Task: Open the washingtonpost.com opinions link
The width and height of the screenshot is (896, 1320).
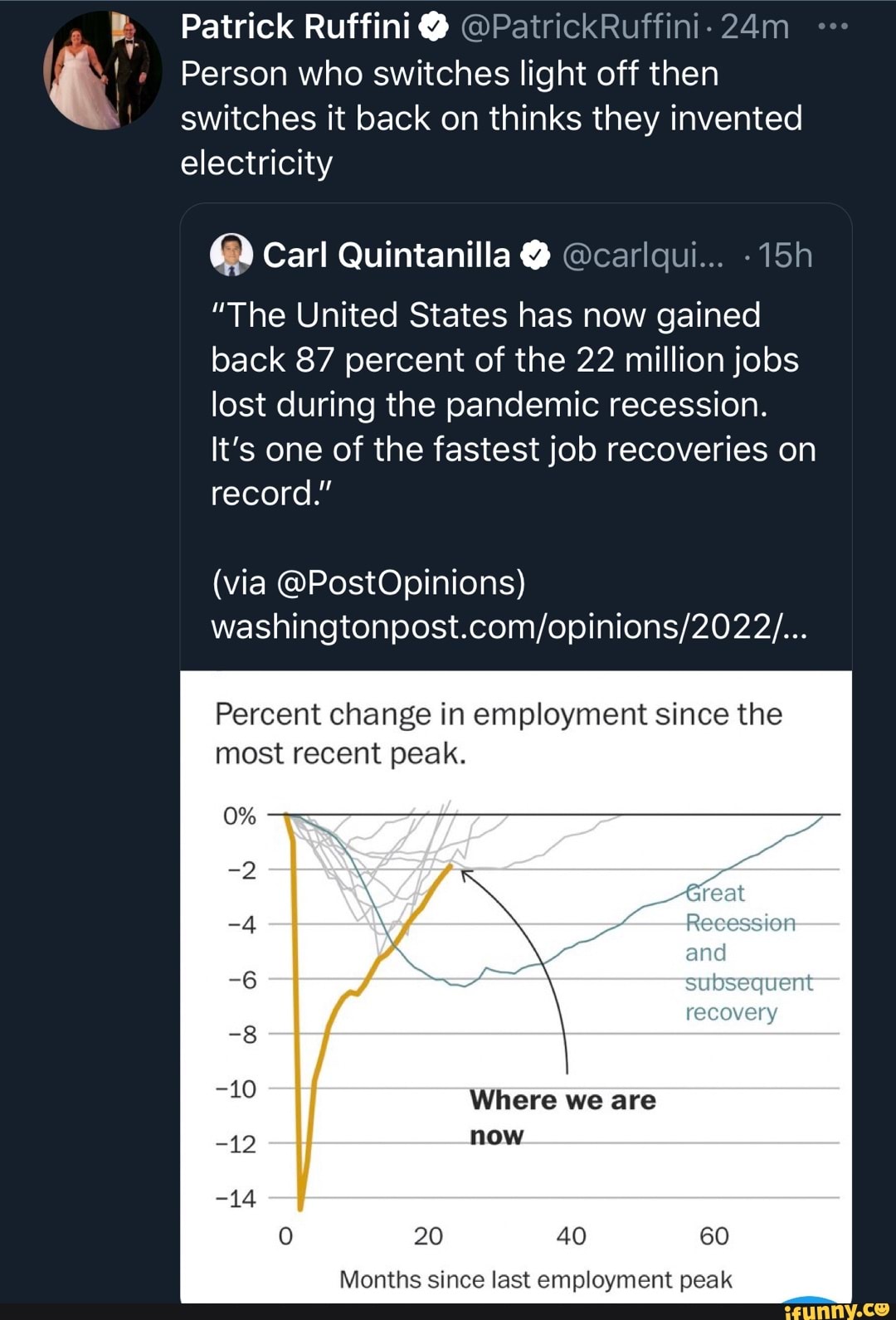Action: [x=508, y=627]
